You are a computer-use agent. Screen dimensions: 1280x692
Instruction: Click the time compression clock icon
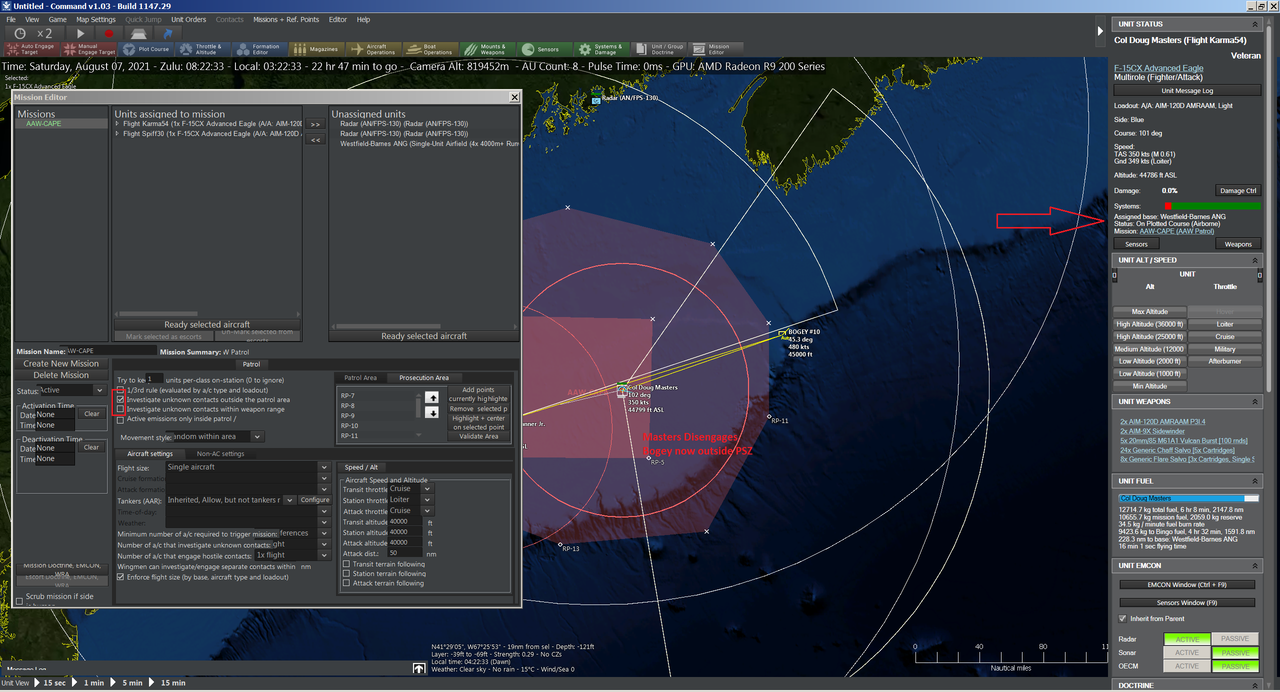20,33
